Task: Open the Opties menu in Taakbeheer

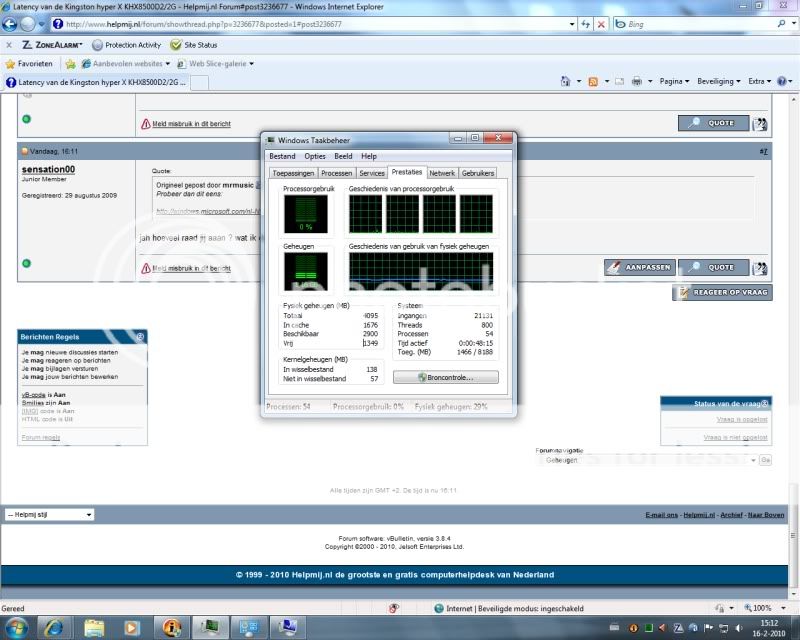Action: 315,156
